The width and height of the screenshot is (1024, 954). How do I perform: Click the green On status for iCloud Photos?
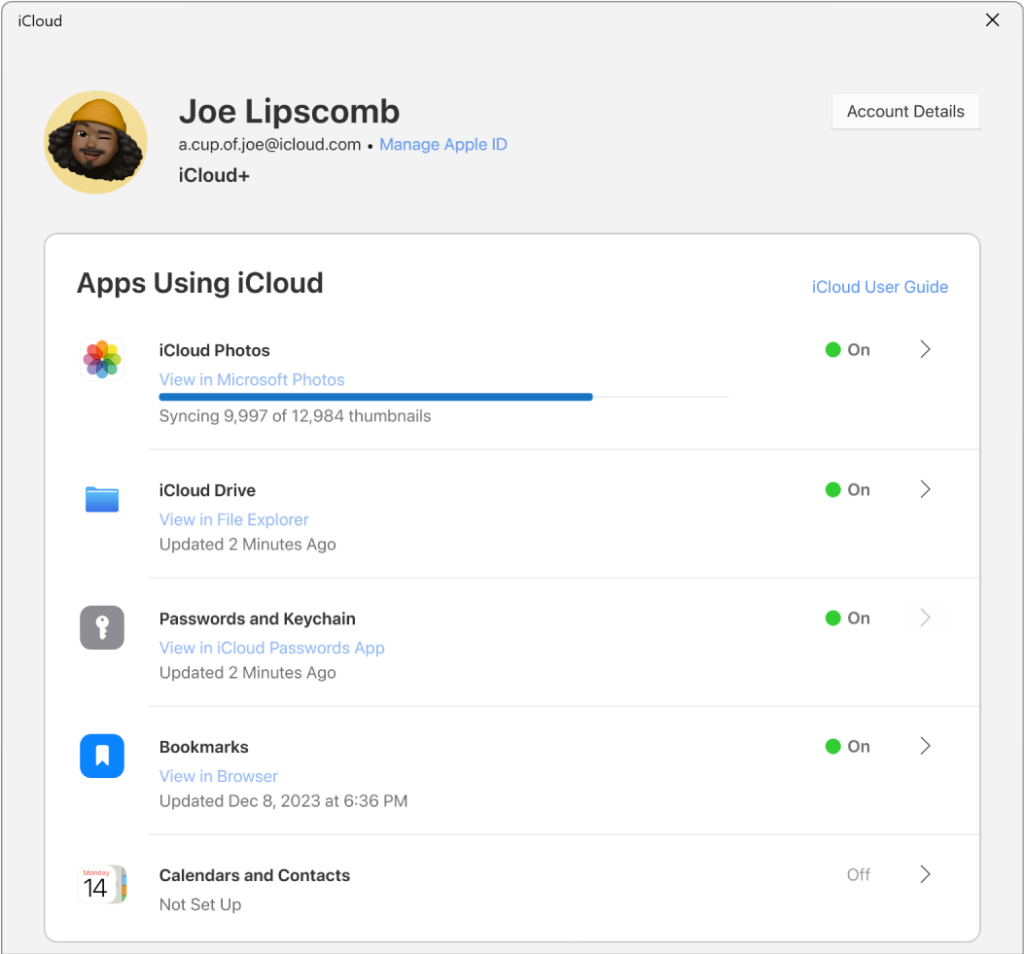coord(848,350)
